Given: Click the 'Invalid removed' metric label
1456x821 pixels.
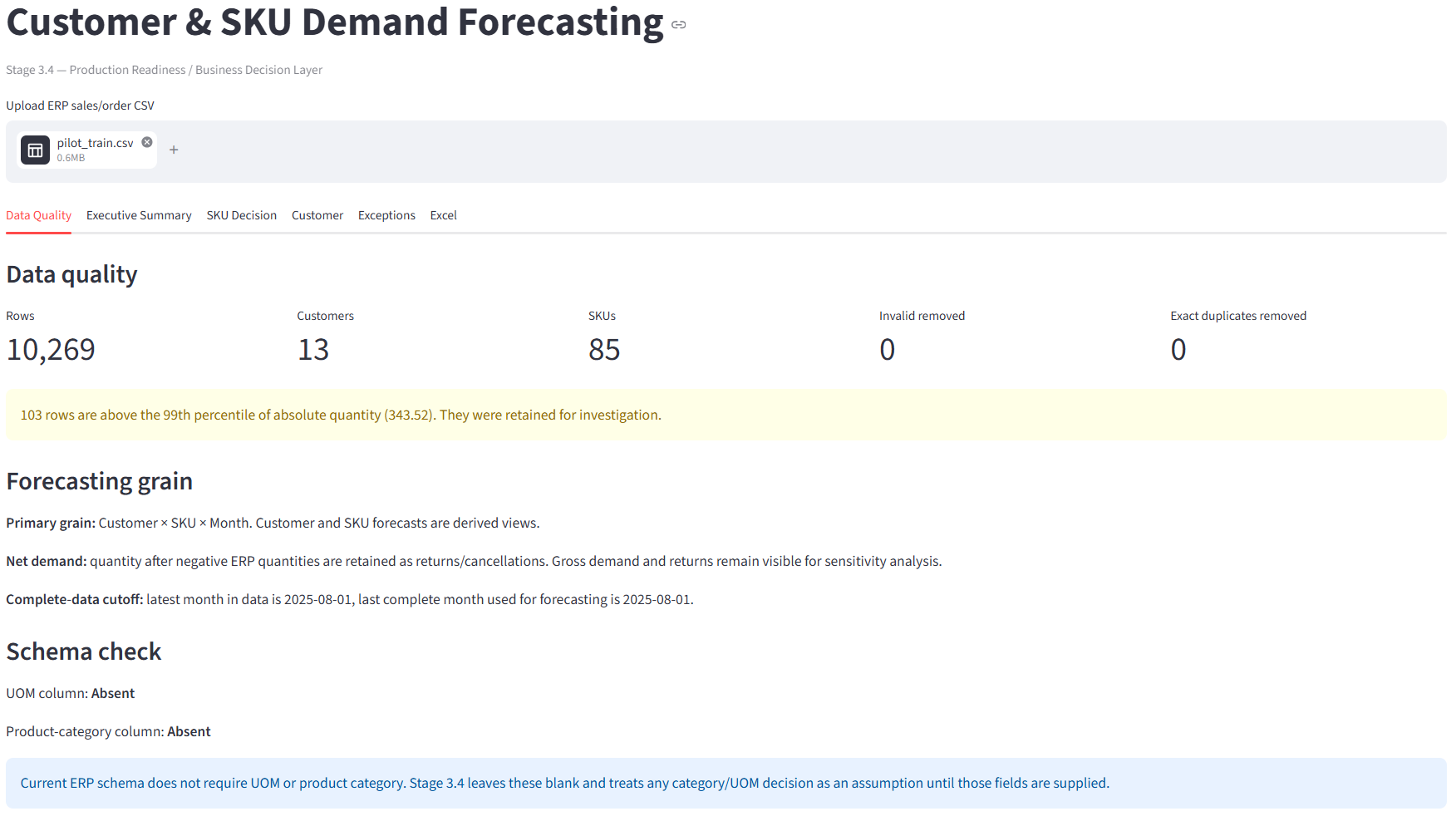Looking at the screenshot, I should point(922,316).
